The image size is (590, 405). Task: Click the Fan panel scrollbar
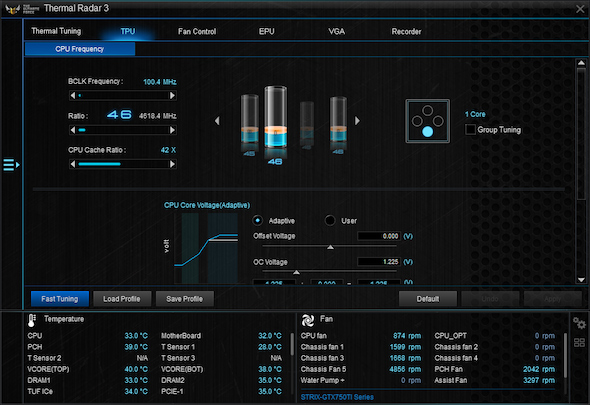pyautogui.click(x=565, y=356)
